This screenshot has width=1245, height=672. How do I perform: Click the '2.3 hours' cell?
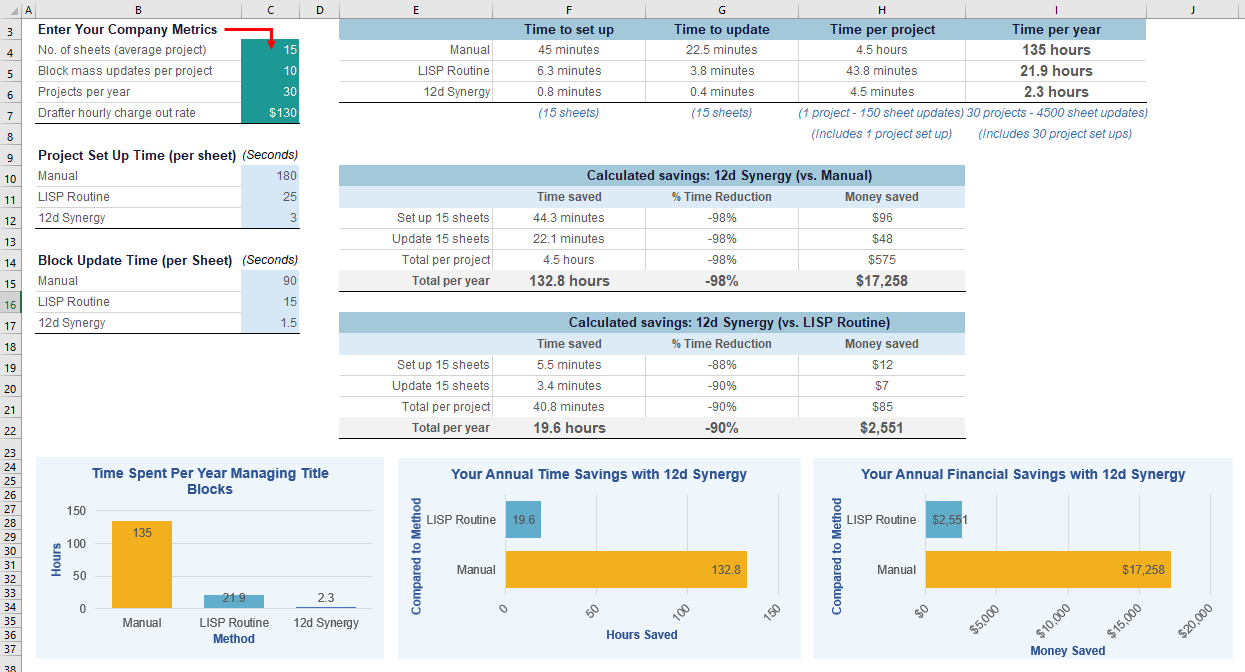point(1056,92)
